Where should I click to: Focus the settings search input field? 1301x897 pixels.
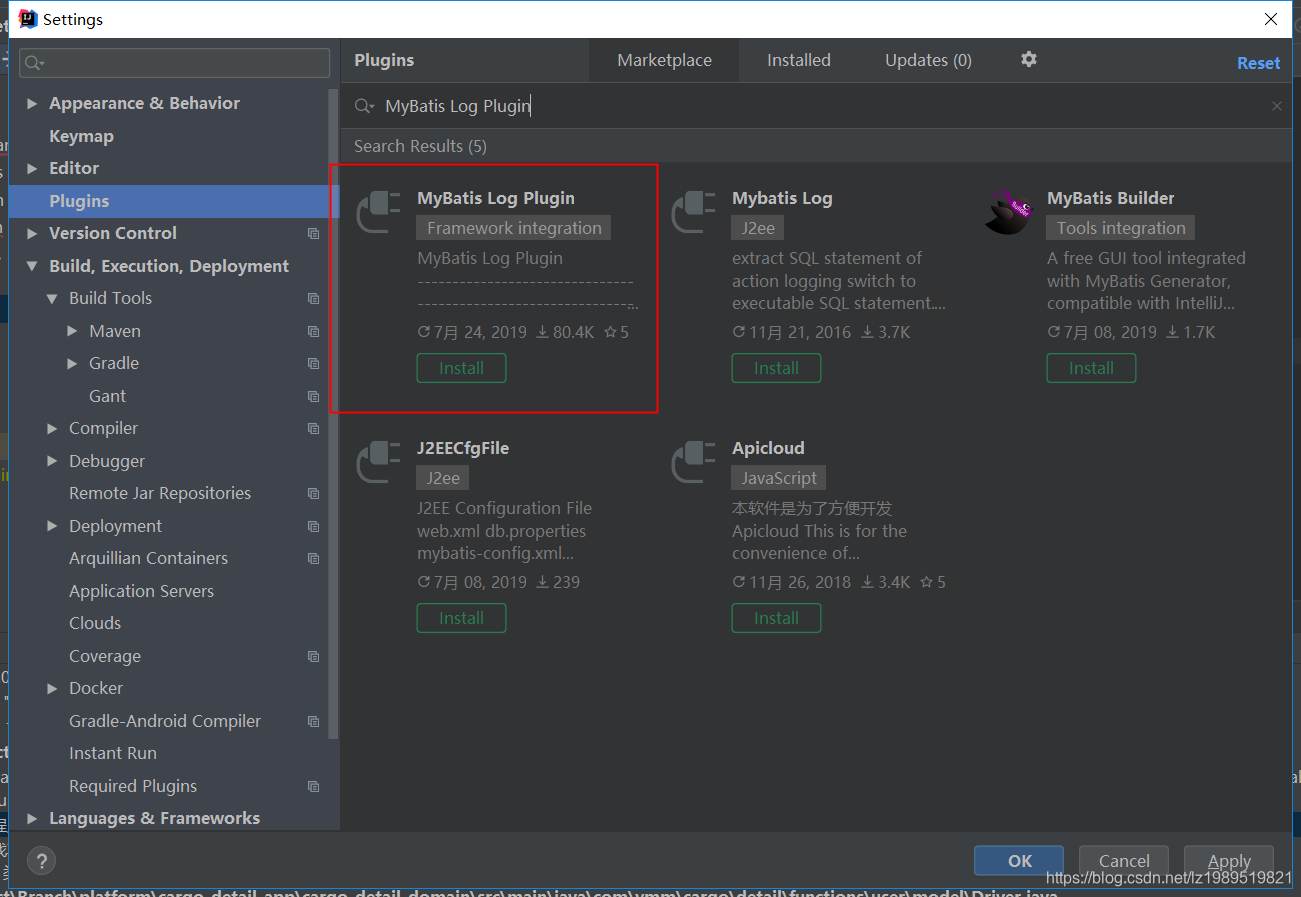174,63
